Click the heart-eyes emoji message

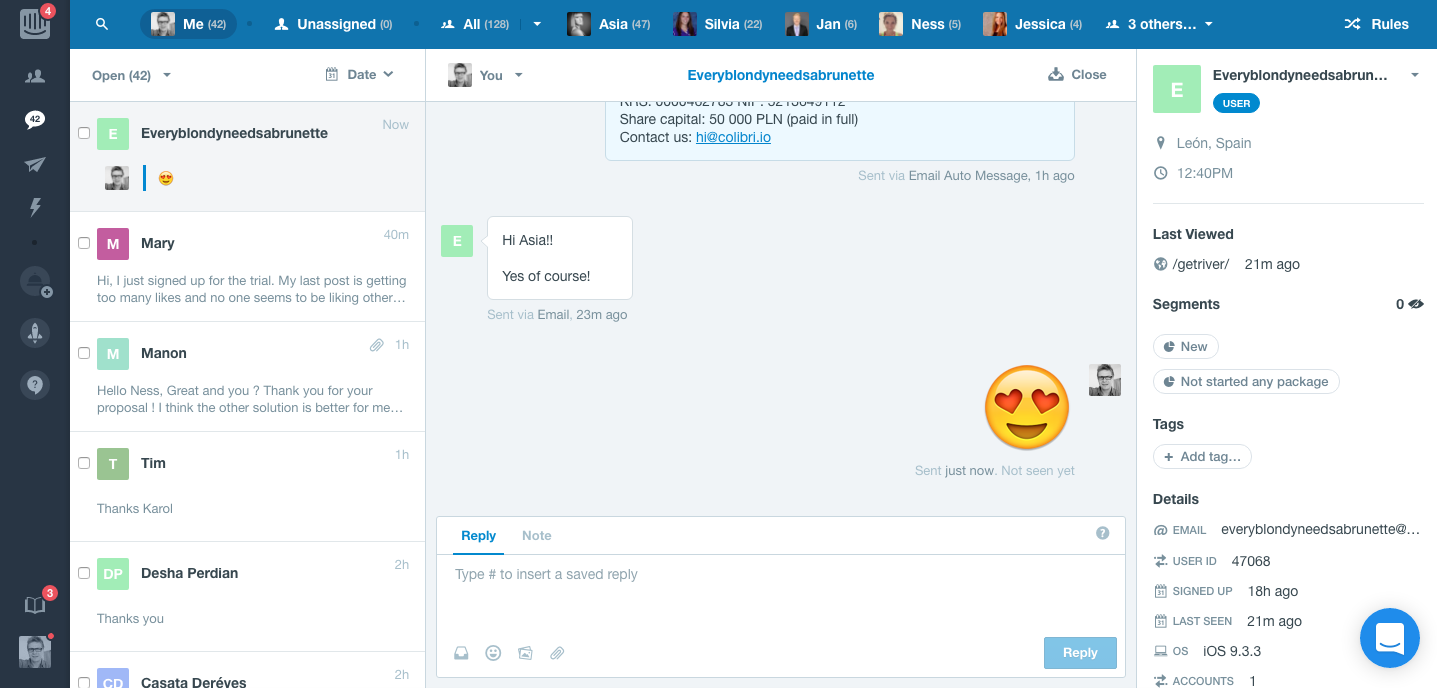[1027, 407]
